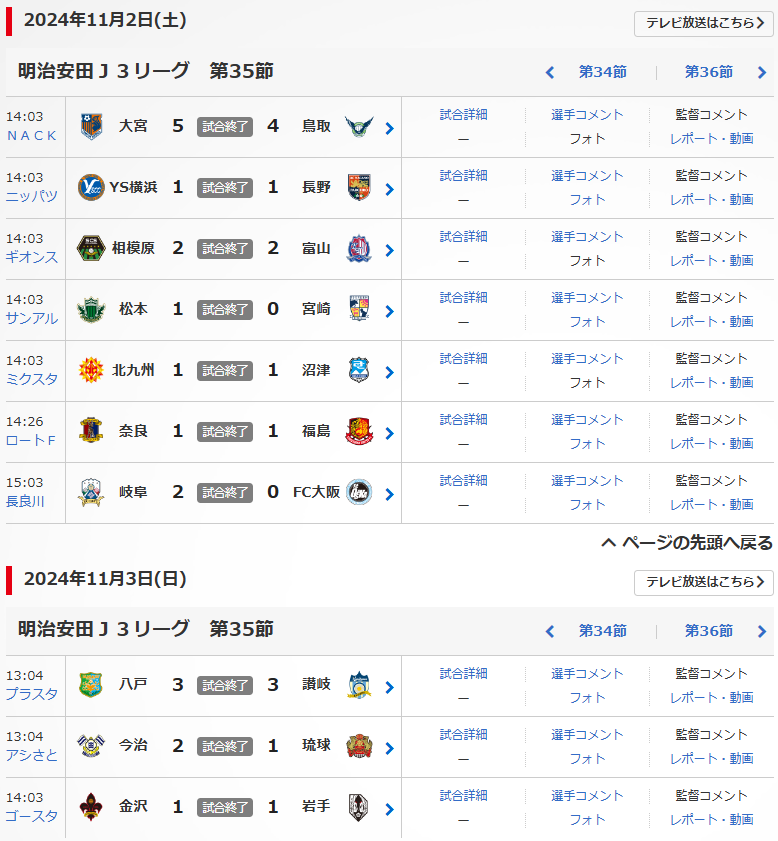Open NACK stadium link for Omiya match
Viewport: 778px width, 841px height.
coord(31,135)
